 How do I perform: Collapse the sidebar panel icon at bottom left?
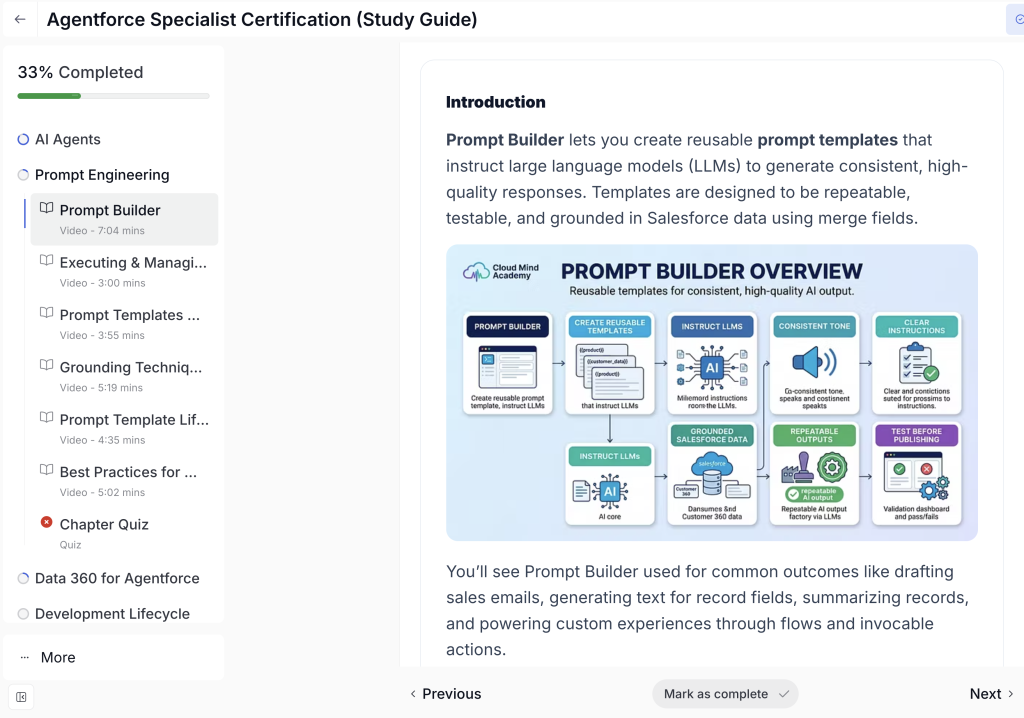point(21,697)
